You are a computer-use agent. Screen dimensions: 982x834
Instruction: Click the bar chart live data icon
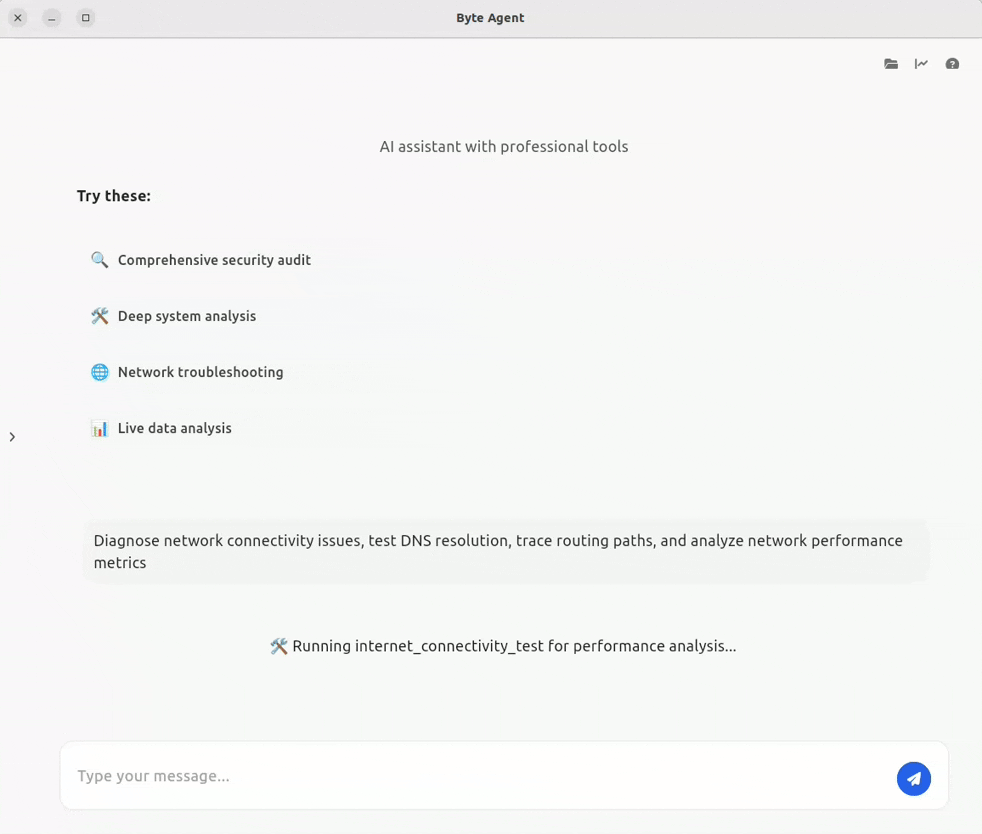pyautogui.click(x=100, y=428)
